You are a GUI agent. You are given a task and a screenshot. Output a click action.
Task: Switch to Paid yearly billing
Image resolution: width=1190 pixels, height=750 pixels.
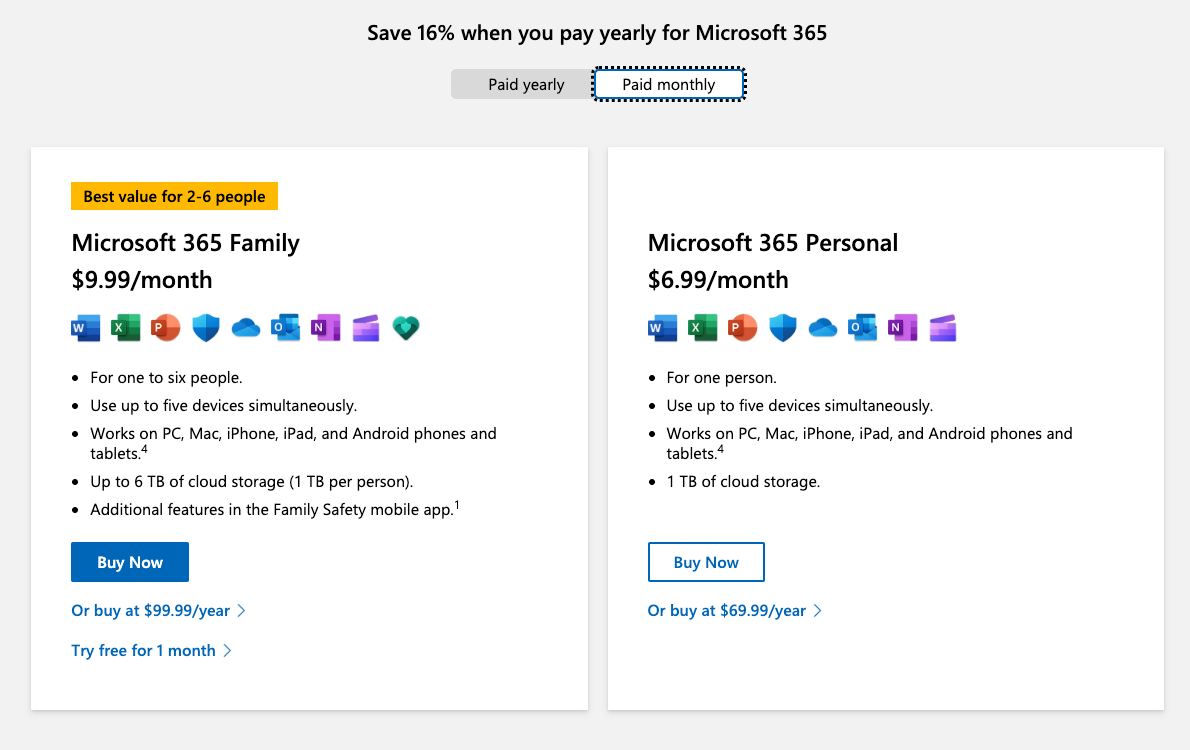(x=526, y=84)
